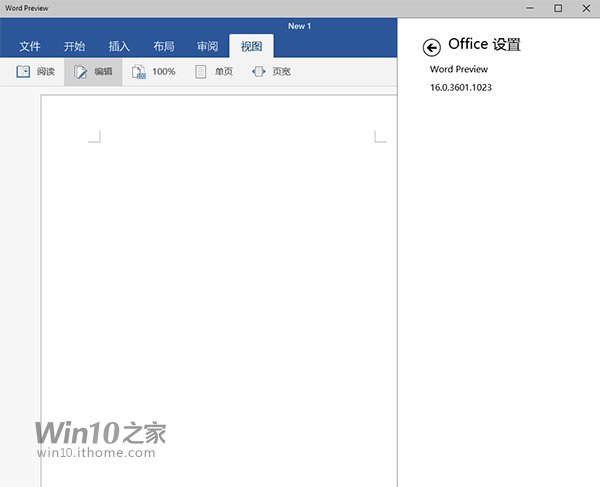Switch to the 布局 (Layout) tab

coord(164,46)
